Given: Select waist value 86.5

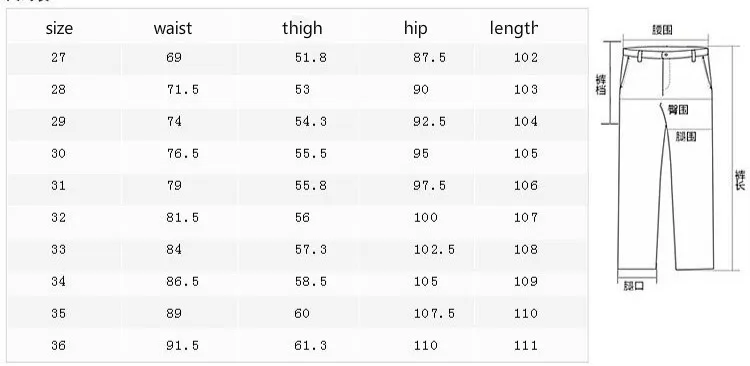Looking at the screenshot, I should 183,282.
